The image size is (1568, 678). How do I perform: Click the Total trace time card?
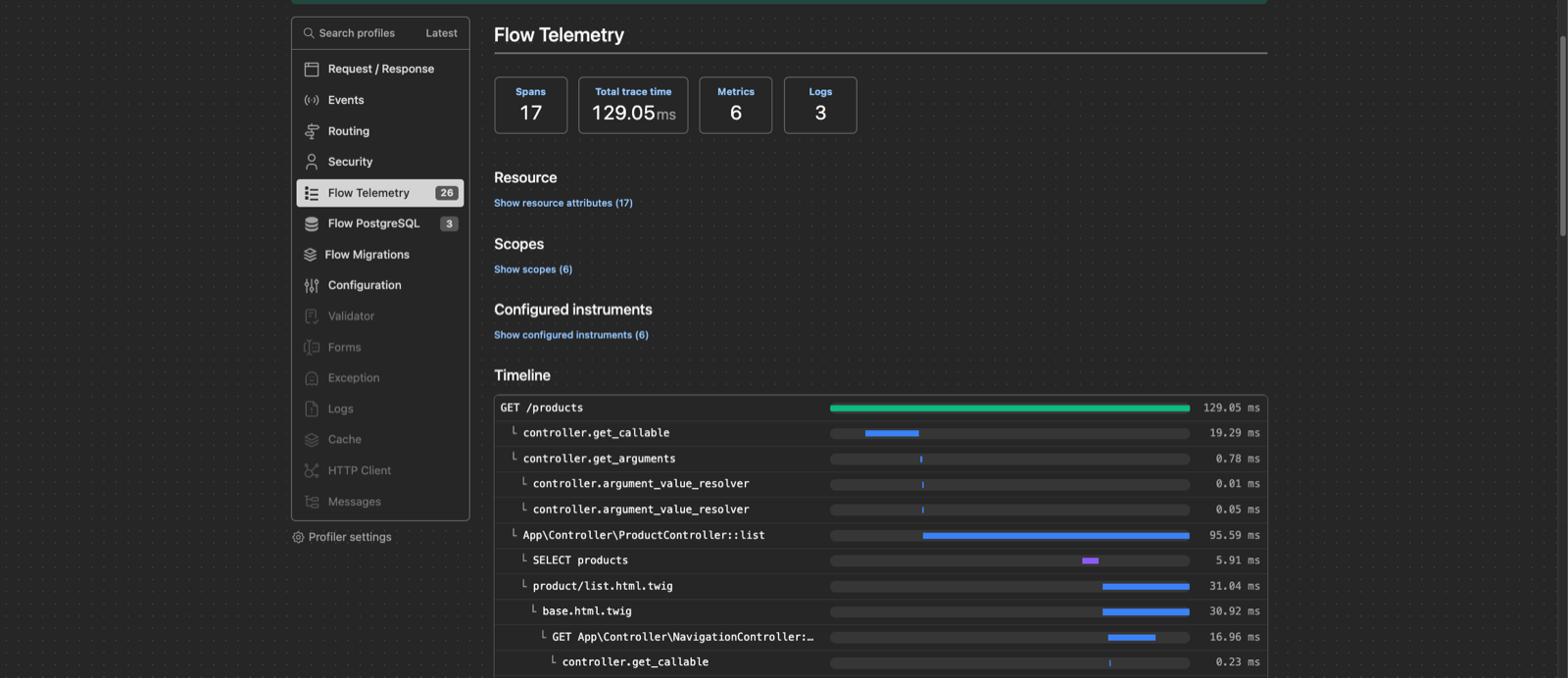point(633,105)
